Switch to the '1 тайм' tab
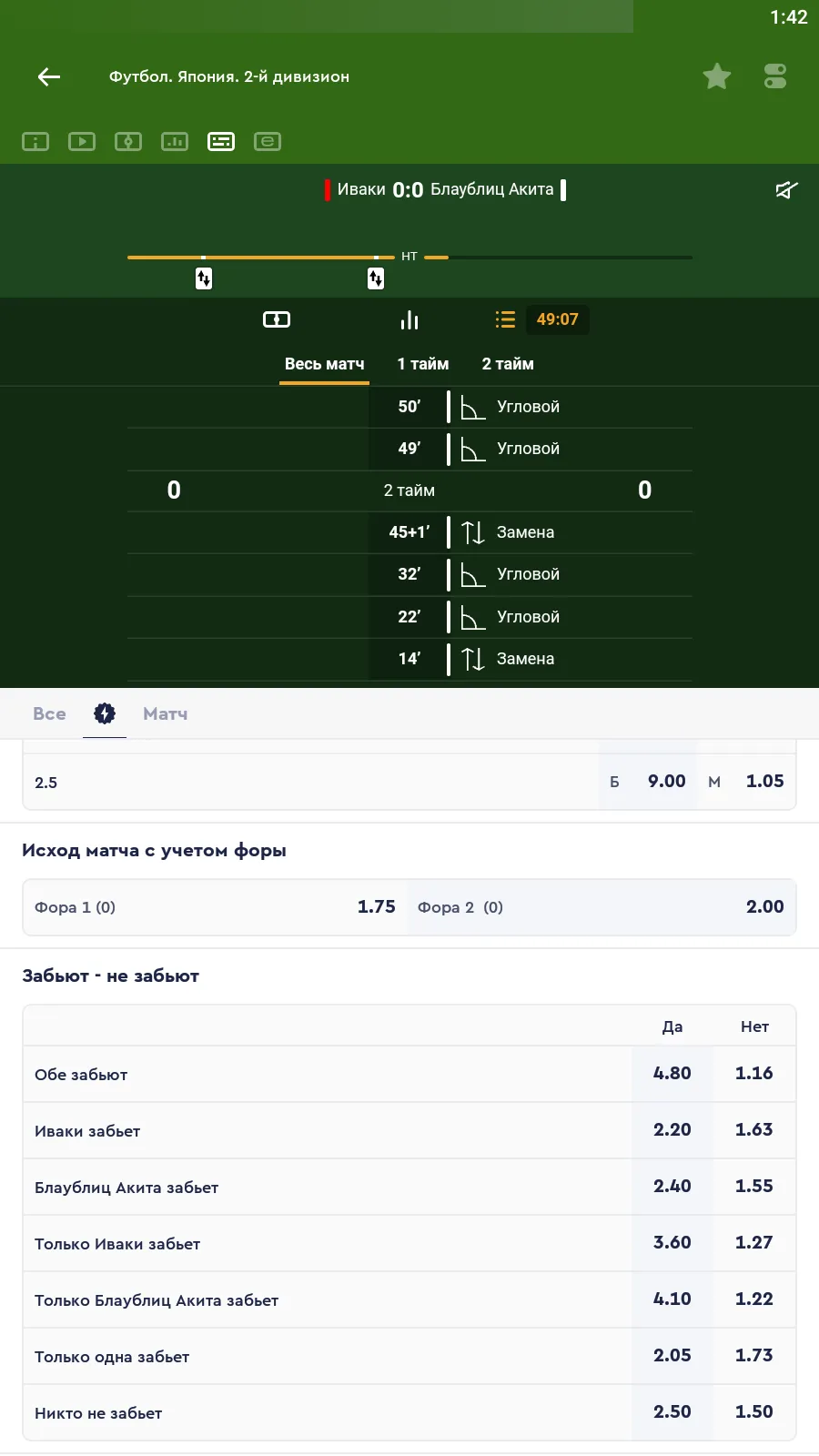The width and height of the screenshot is (819, 1456). [x=423, y=364]
